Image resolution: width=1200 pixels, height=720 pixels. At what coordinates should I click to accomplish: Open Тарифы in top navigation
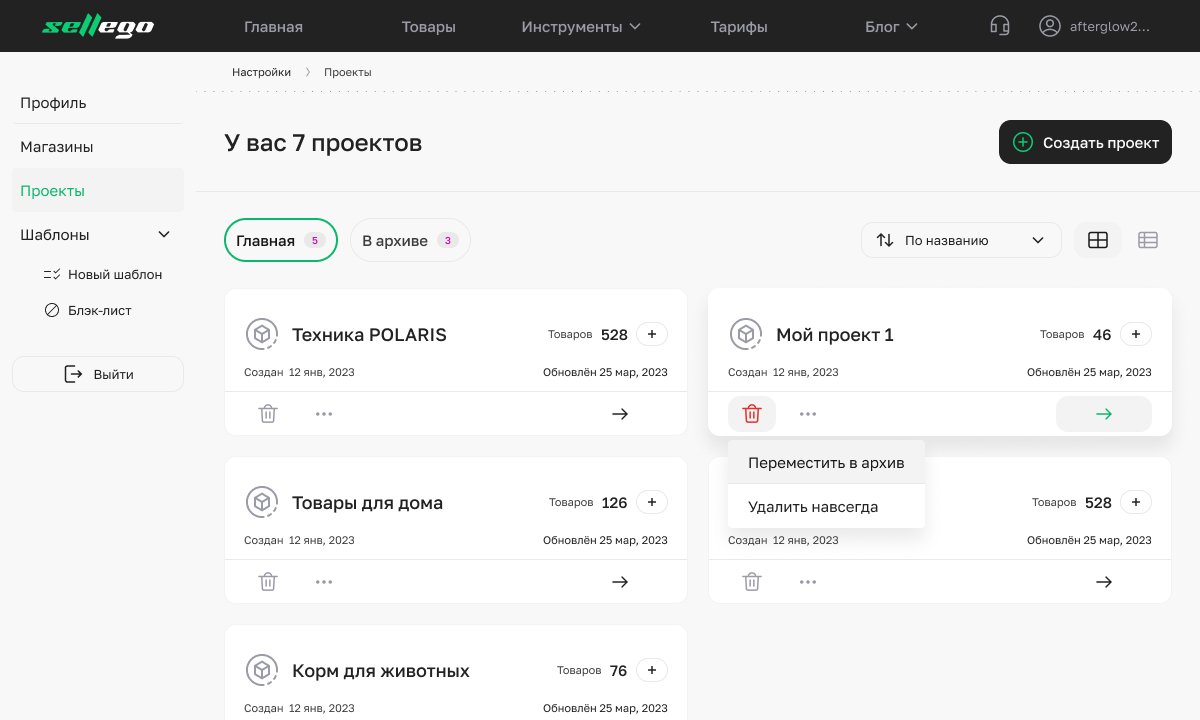pyautogui.click(x=739, y=27)
